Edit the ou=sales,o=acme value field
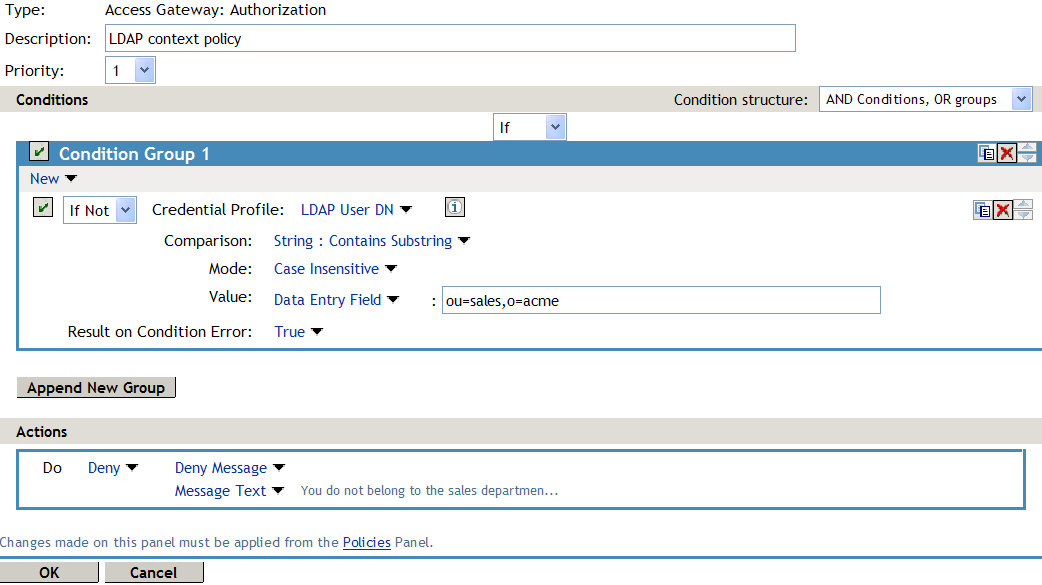The width and height of the screenshot is (1042, 585). [660, 300]
